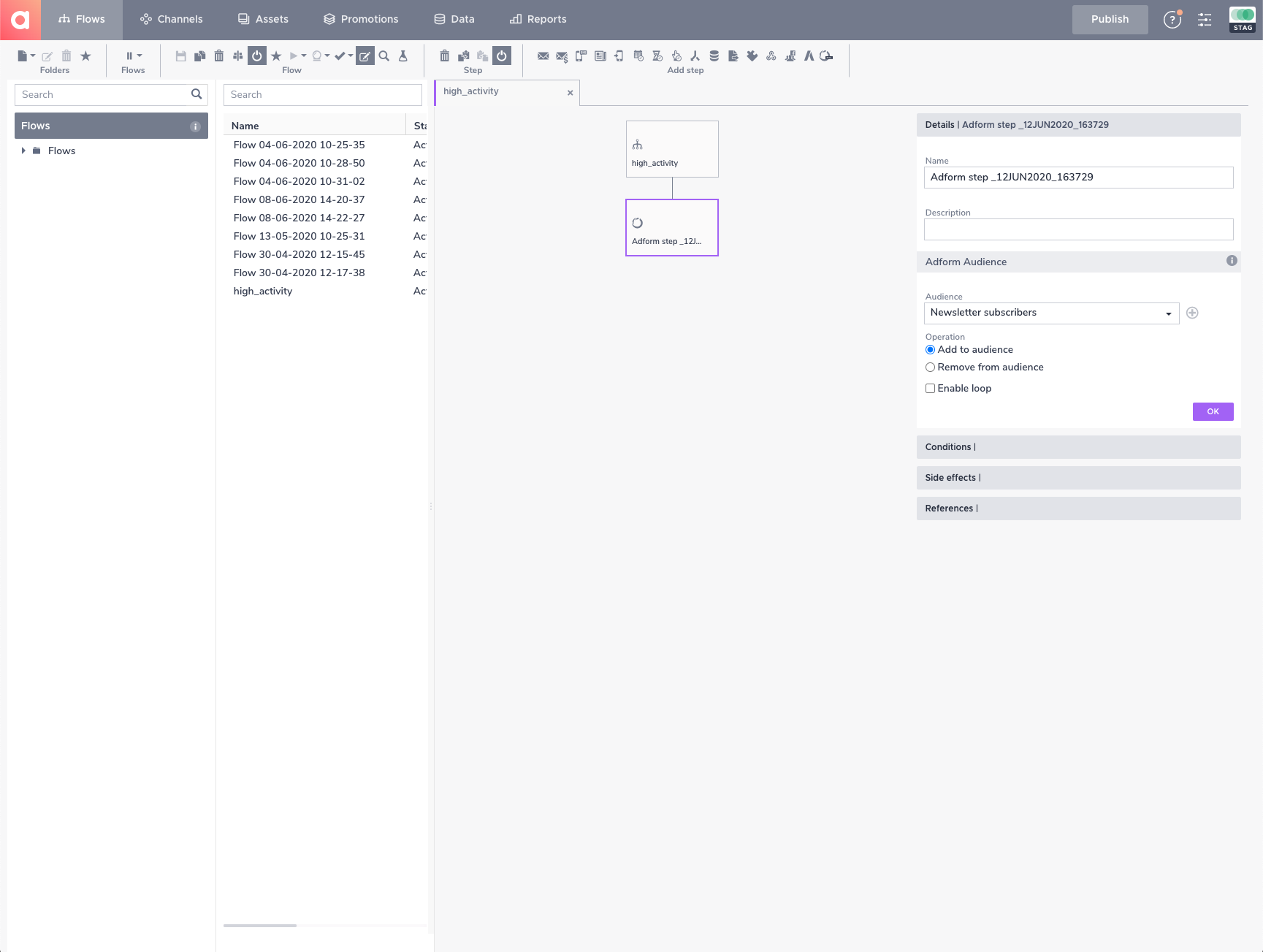Click the add audience plus icon

pyautogui.click(x=1192, y=313)
